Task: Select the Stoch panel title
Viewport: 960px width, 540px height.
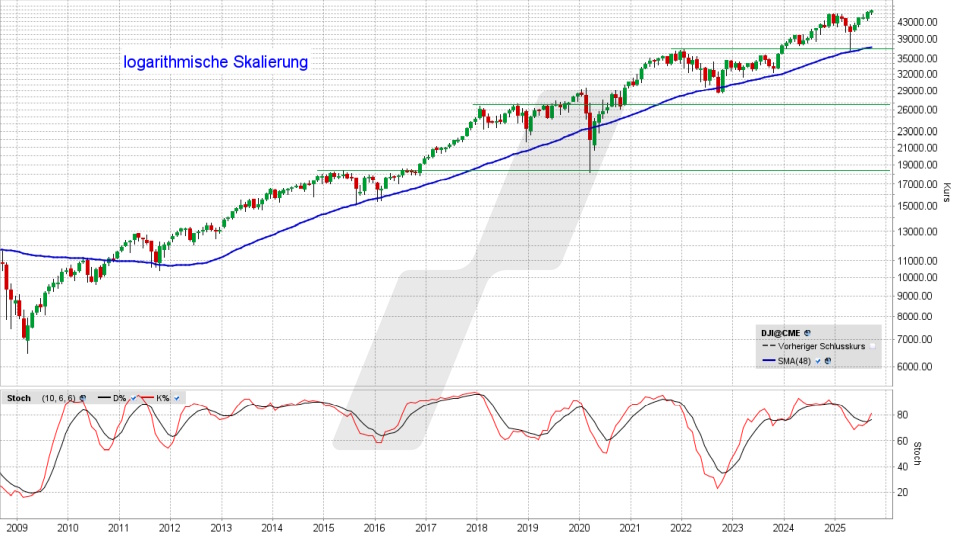Action: pos(19,398)
